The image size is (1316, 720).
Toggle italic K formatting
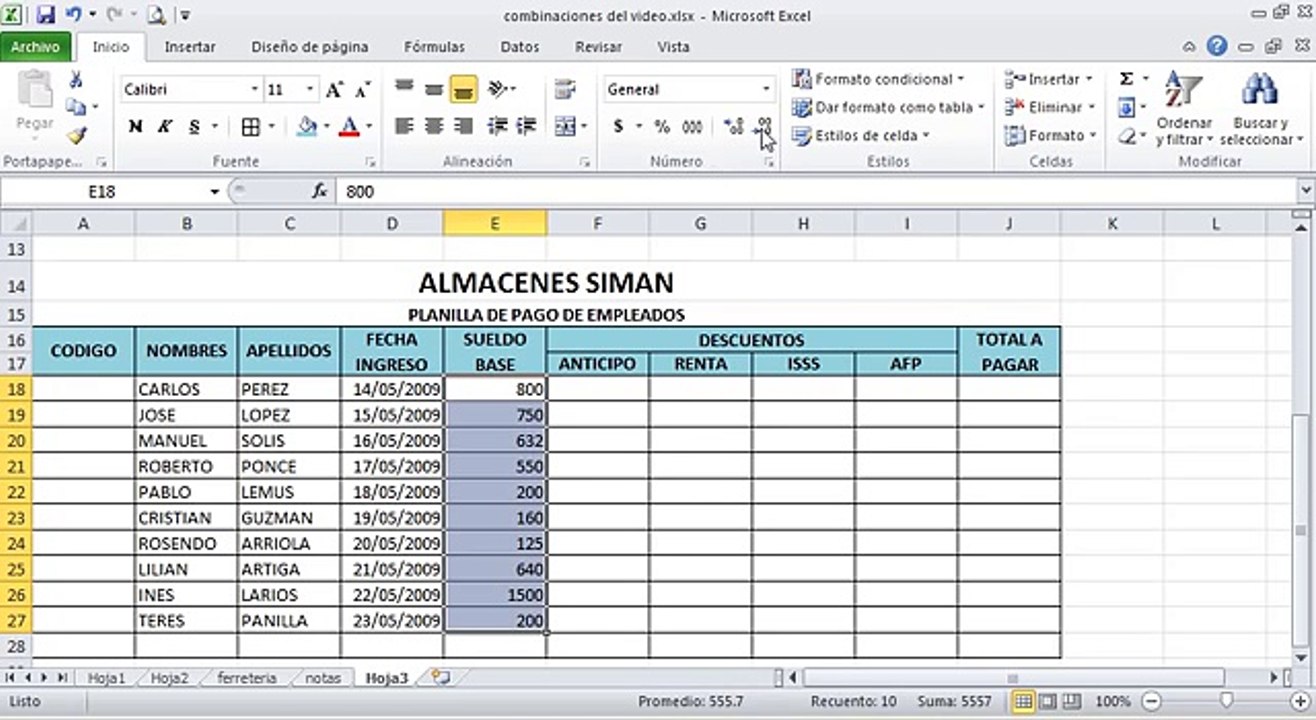(x=164, y=127)
